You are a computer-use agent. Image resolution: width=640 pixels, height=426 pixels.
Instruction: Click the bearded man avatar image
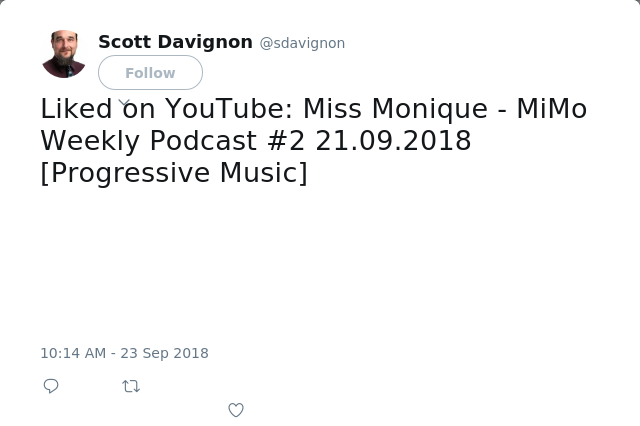(64, 54)
